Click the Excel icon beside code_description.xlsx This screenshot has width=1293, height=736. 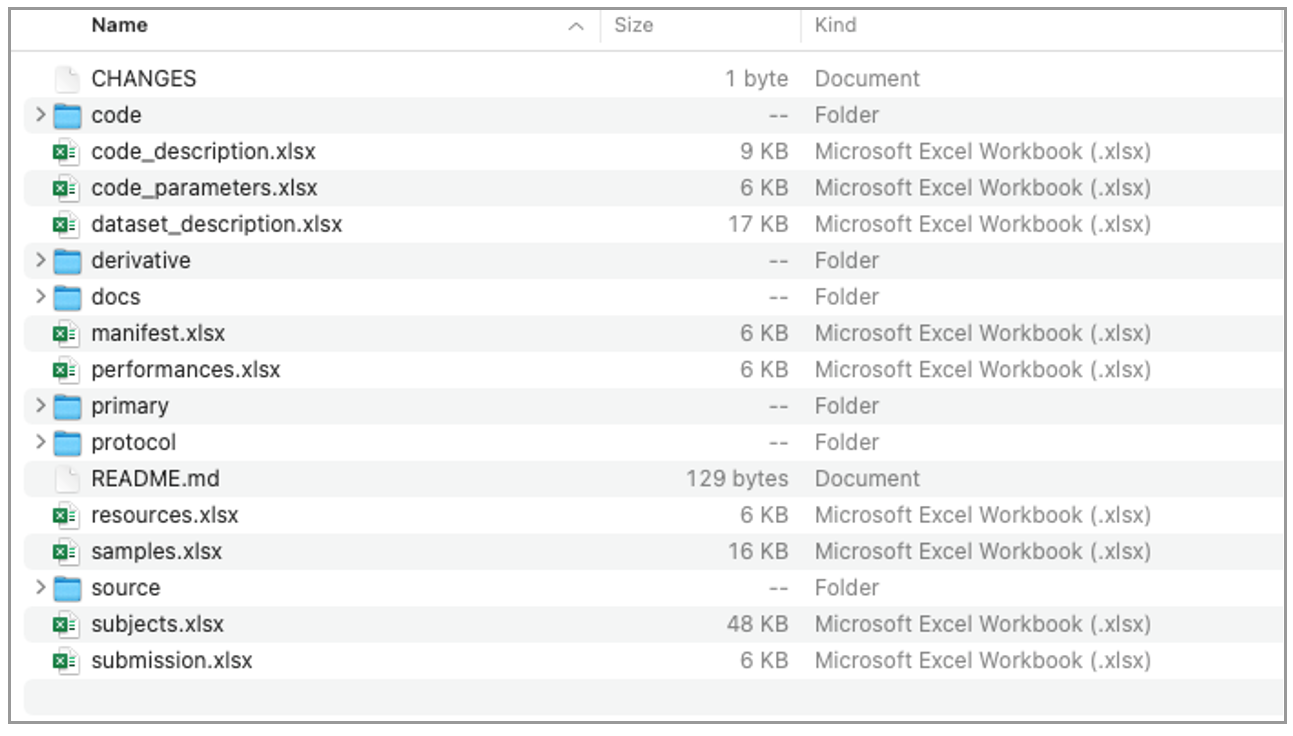coord(66,152)
